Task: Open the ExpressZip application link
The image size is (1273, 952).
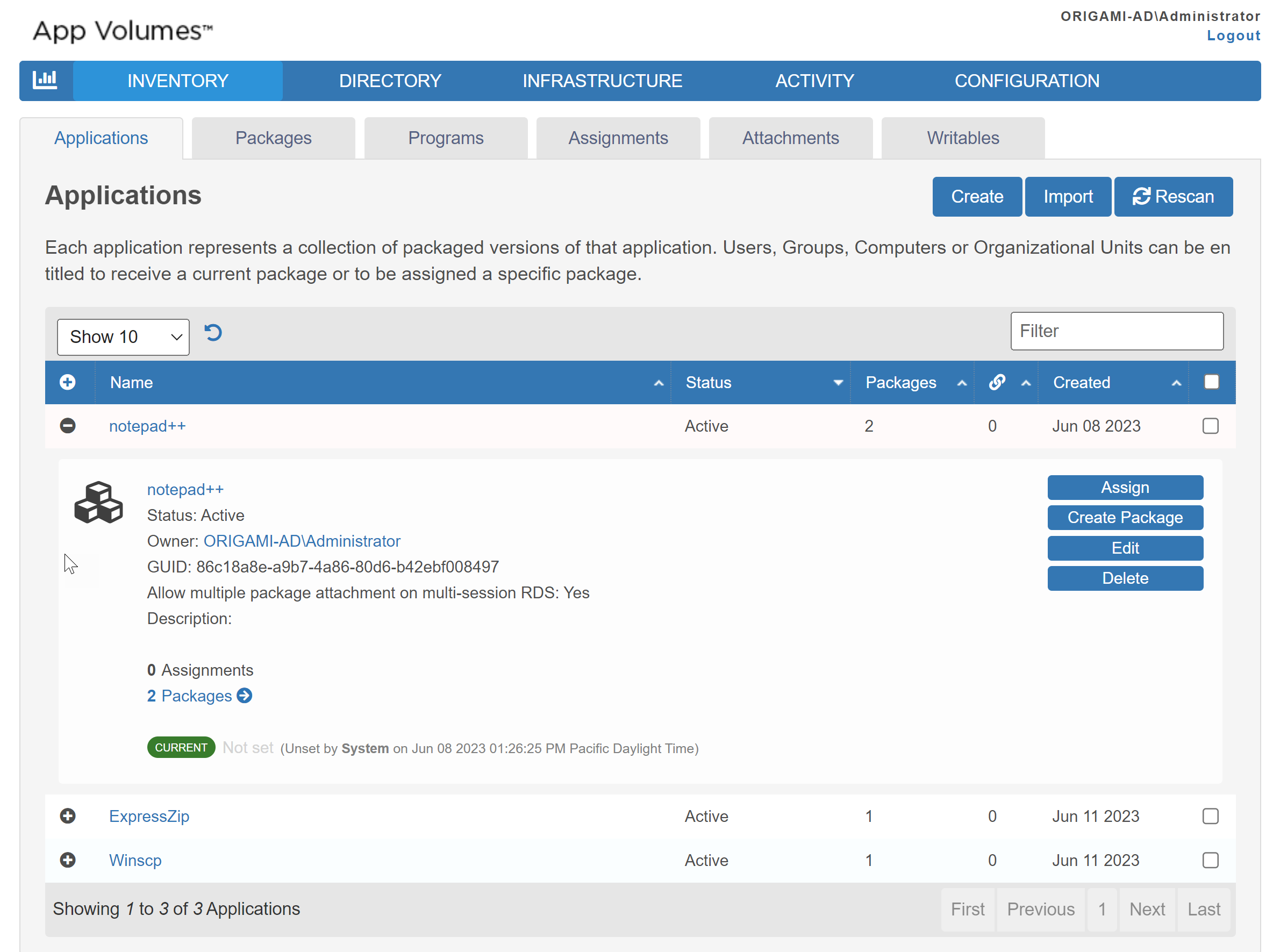Action: [x=149, y=816]
